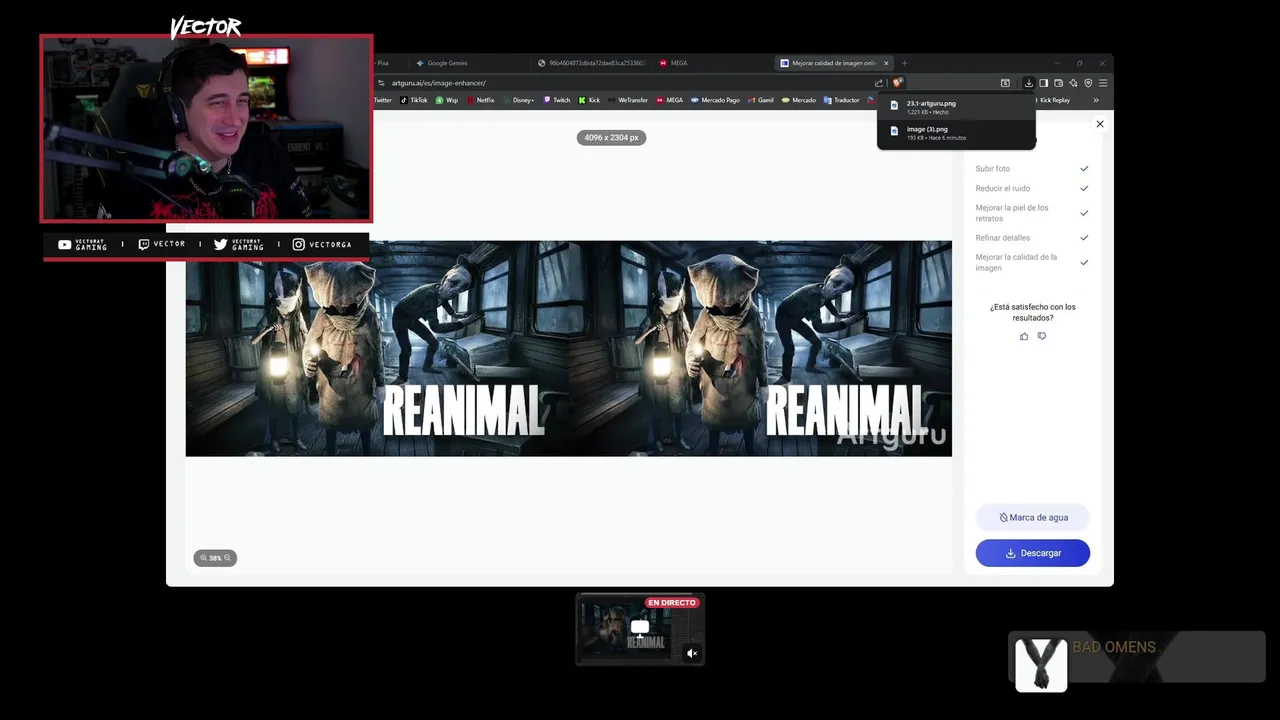Switch to the 96b4604973 hash tab
This screenshot has width=1280, height=720.
point(592,63)
